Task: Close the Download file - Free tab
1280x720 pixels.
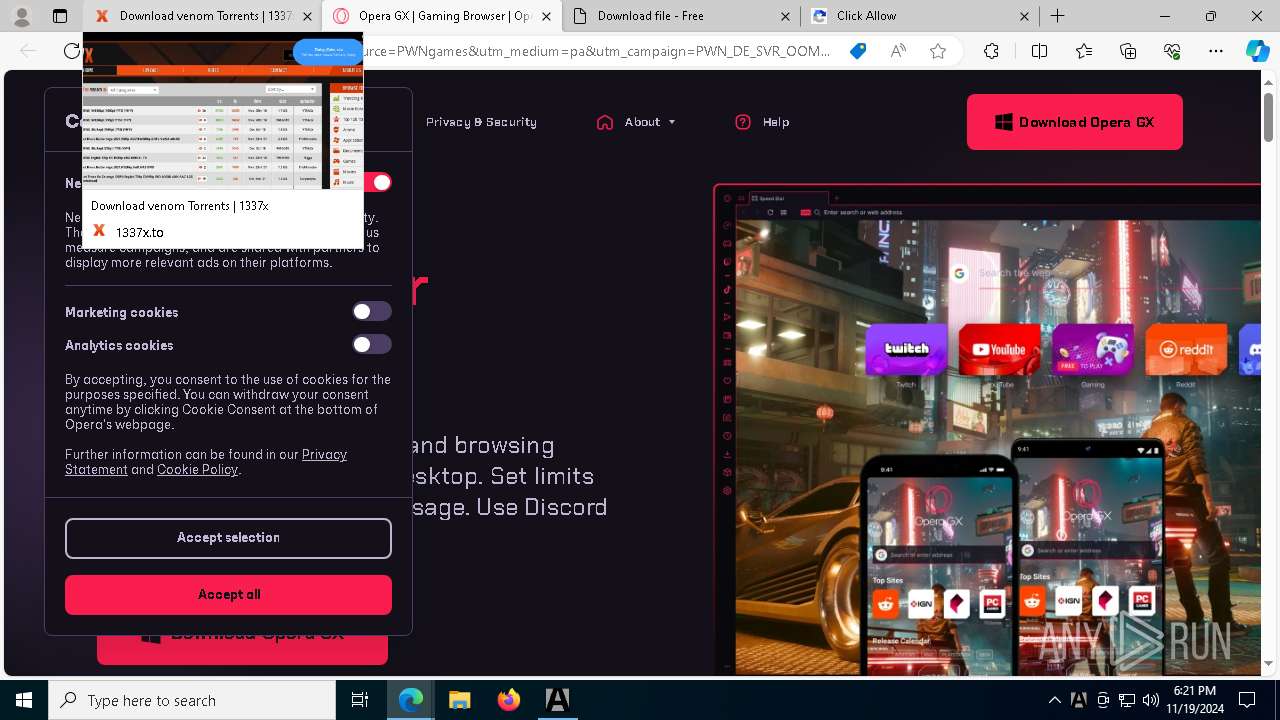Action: pos(786,16)
